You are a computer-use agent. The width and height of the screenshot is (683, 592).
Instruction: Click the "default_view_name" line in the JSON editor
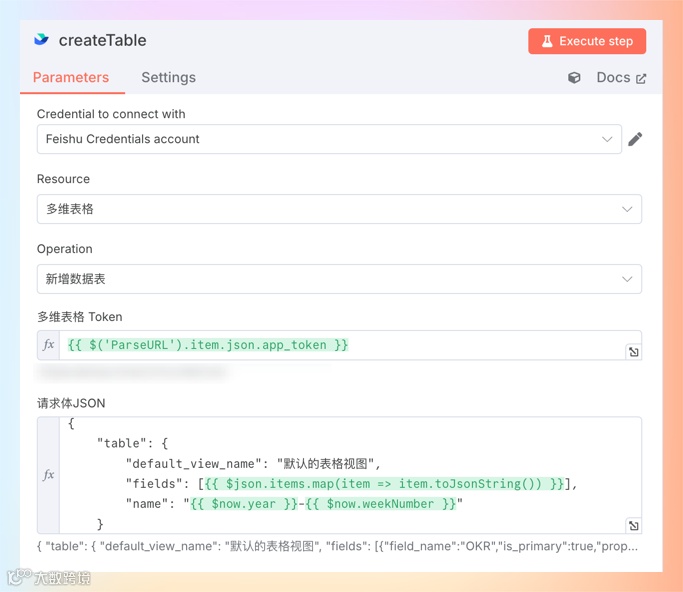(253, 463)
